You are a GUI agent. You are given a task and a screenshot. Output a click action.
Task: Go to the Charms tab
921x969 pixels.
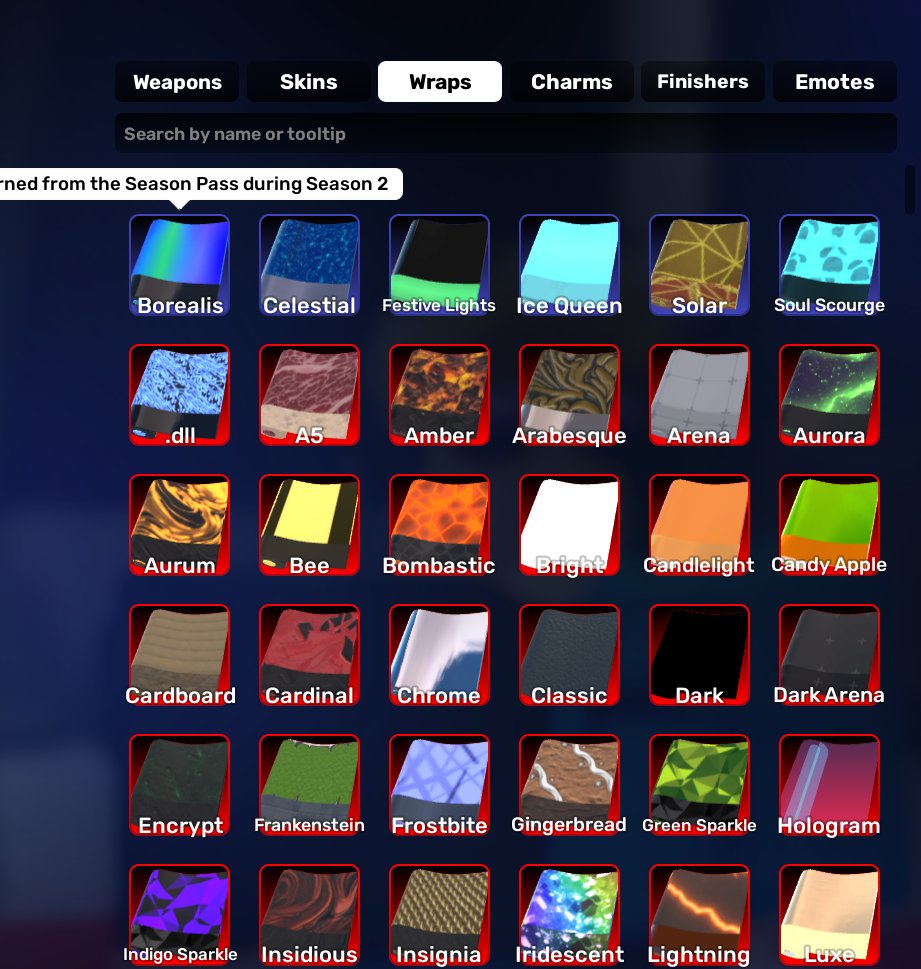click(x=572, y=82)
